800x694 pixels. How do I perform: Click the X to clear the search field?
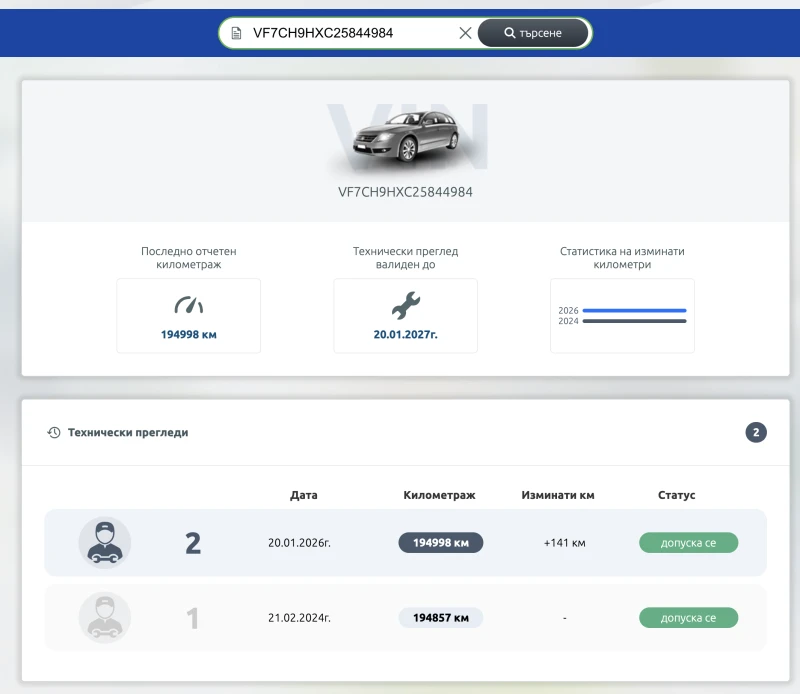(x=465, y=33)
